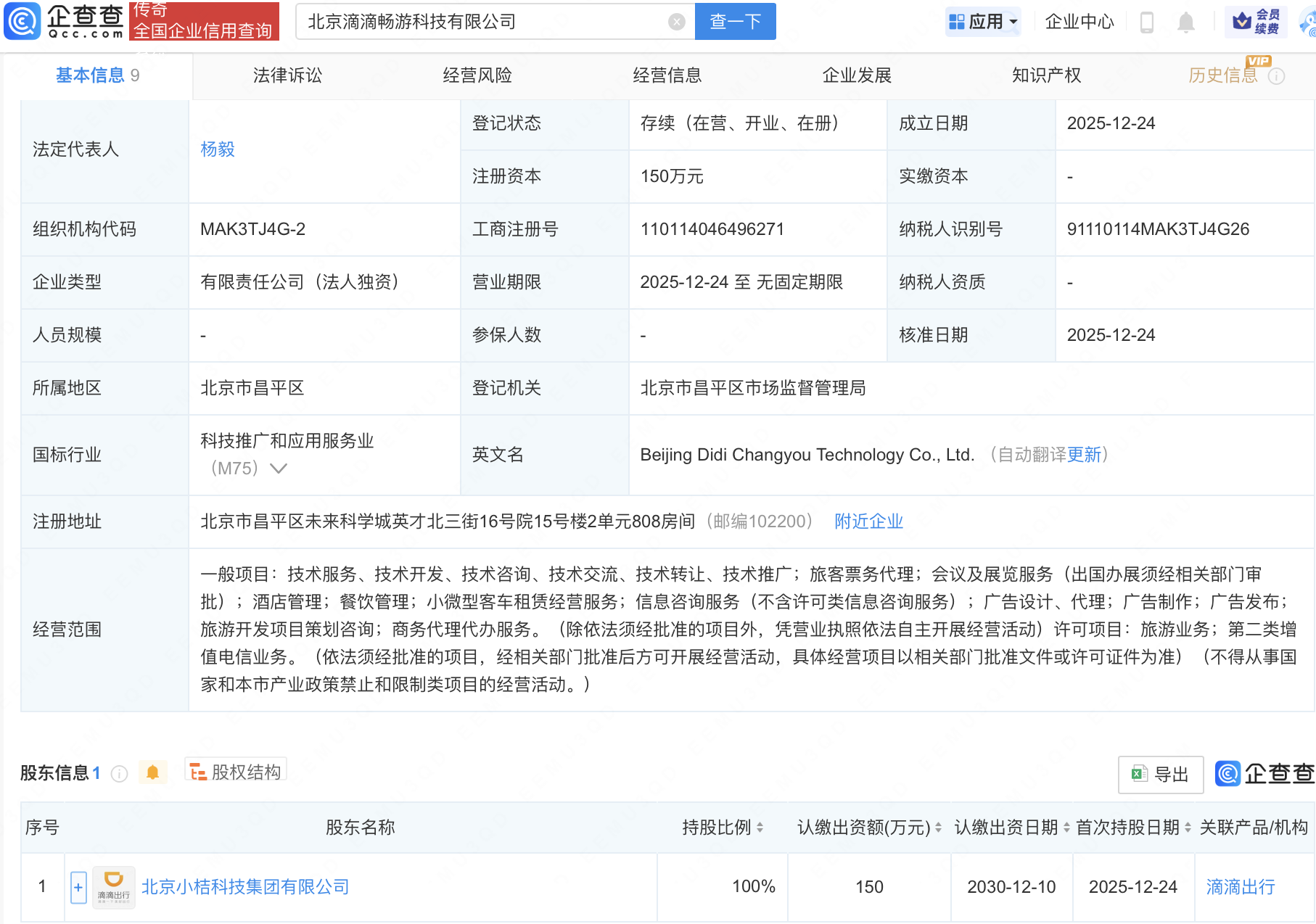Click the 滴滴出行 logo thumbnail in shareholder row
1316x924 pixels.
(x=112, y=886)
